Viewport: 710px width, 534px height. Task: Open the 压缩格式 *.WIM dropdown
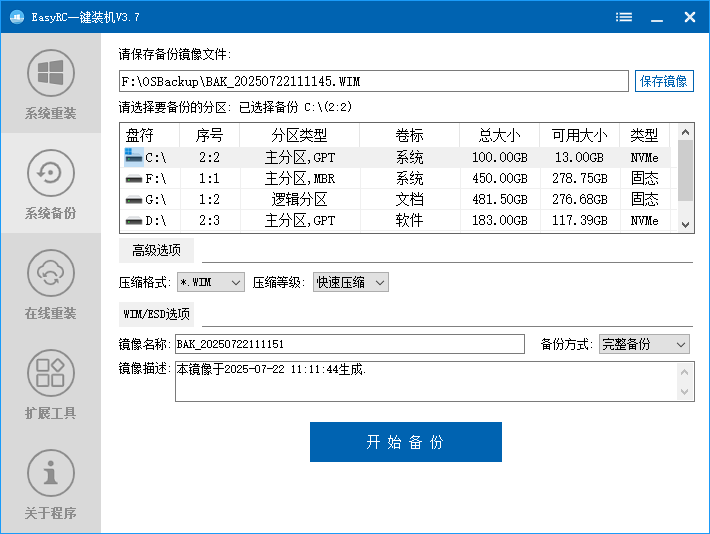pyautogui.click(x=211, y=282)
